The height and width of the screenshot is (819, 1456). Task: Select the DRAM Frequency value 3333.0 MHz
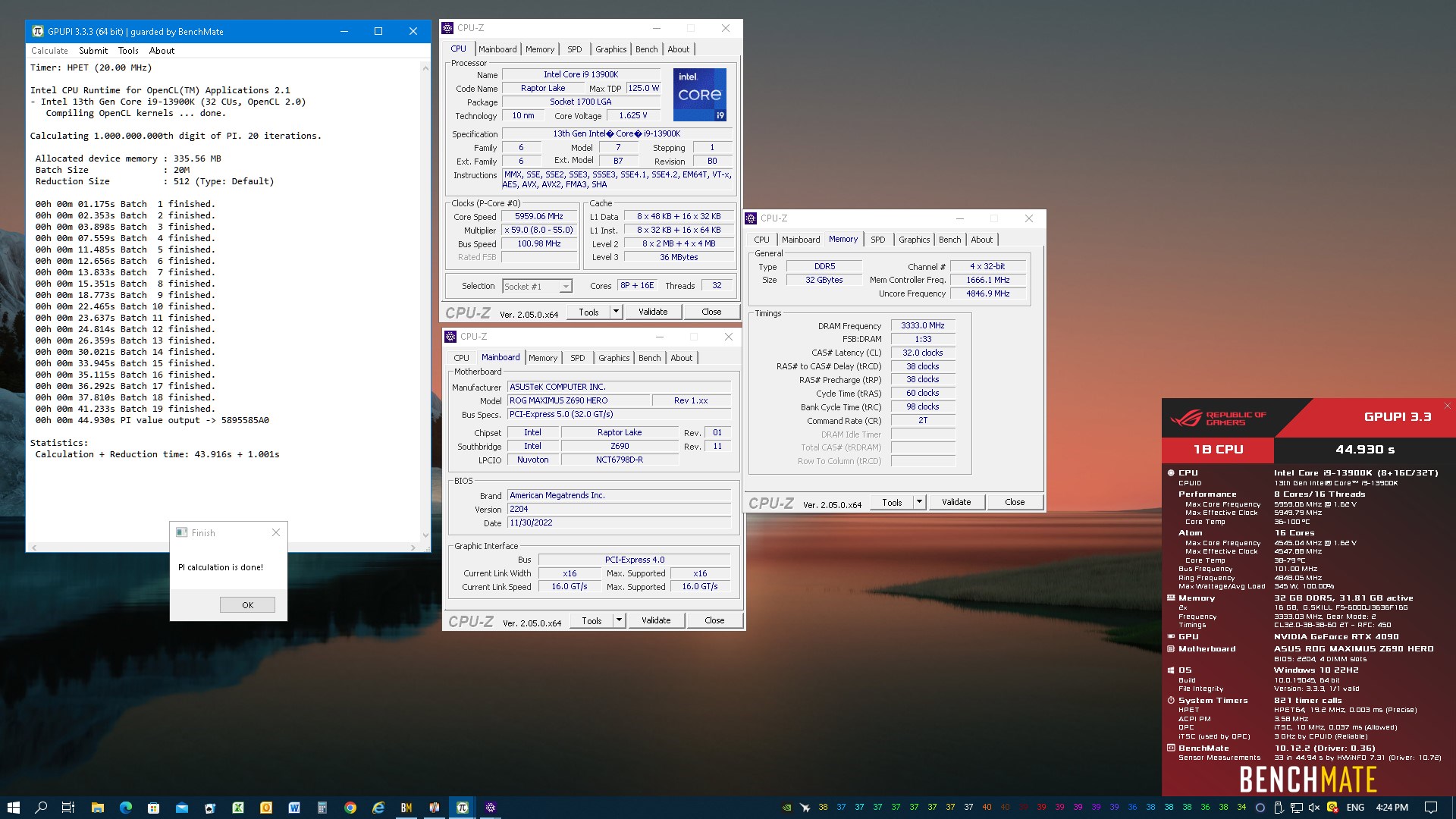click(922, 325)
